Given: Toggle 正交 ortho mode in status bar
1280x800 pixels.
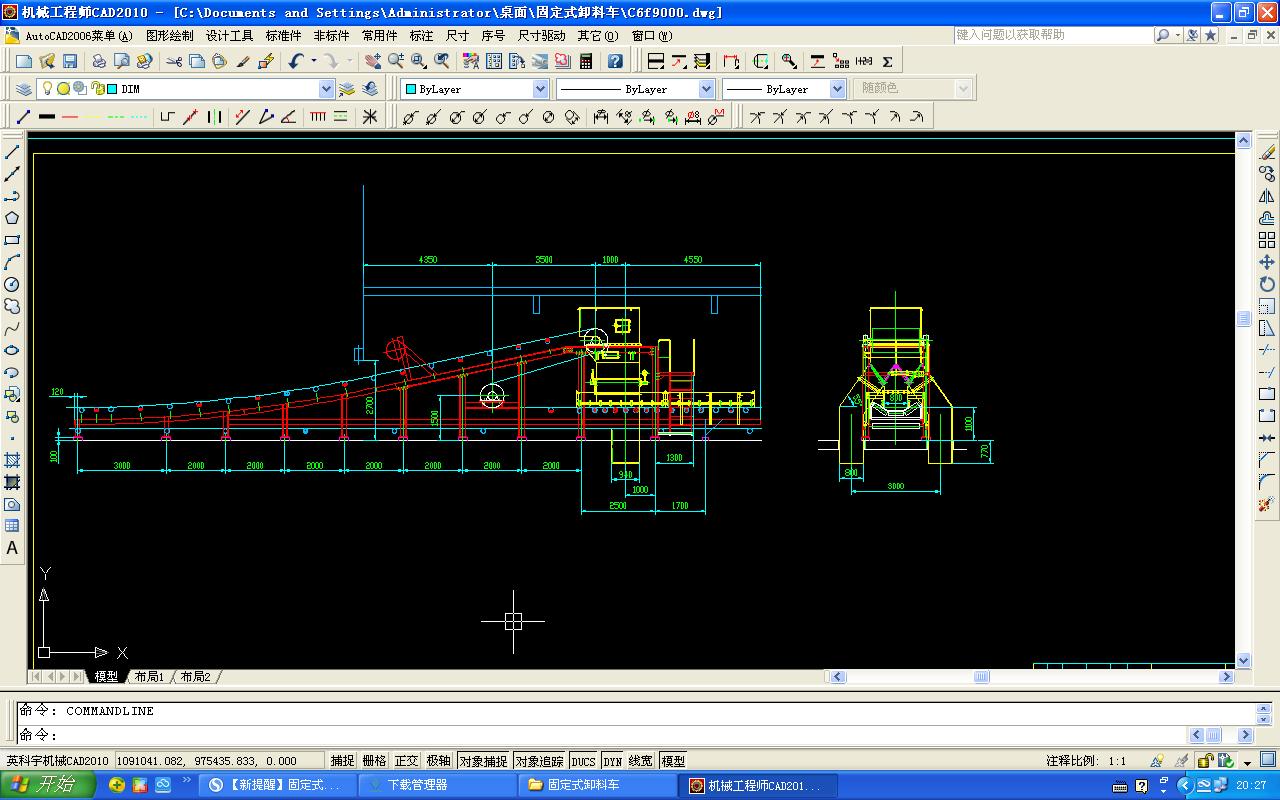Looking at the screenshot, I should pyautogui.click(x=406, y=761).
